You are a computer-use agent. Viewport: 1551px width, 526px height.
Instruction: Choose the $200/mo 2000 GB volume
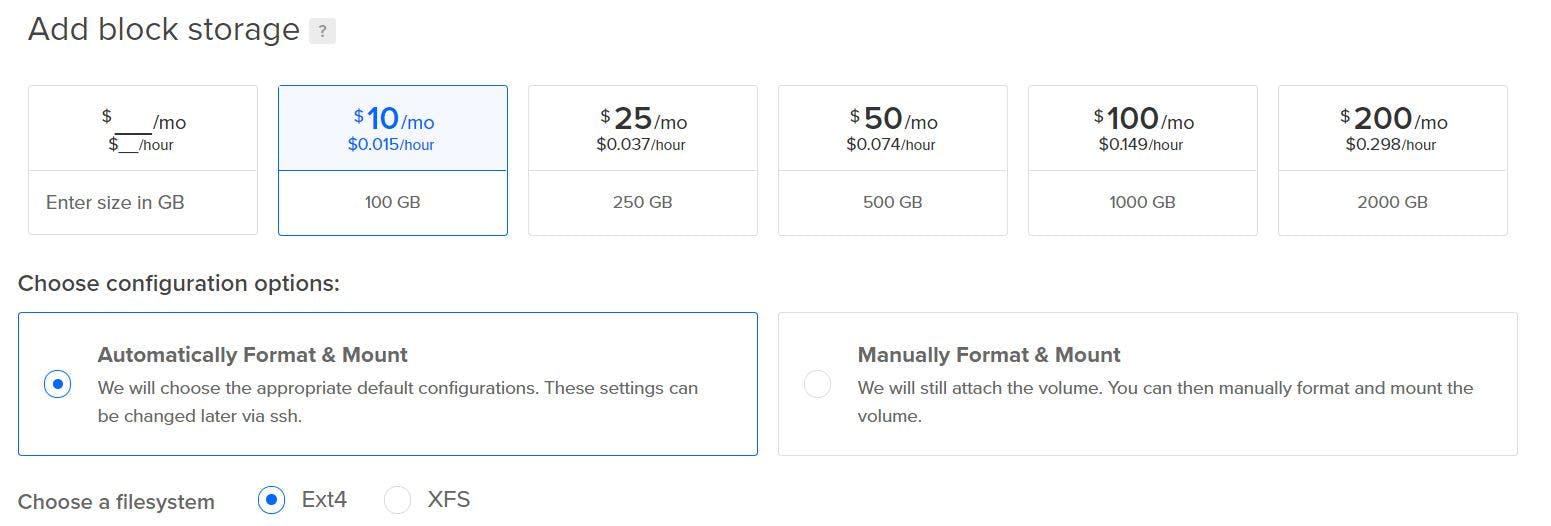[x=1393, y=160]
